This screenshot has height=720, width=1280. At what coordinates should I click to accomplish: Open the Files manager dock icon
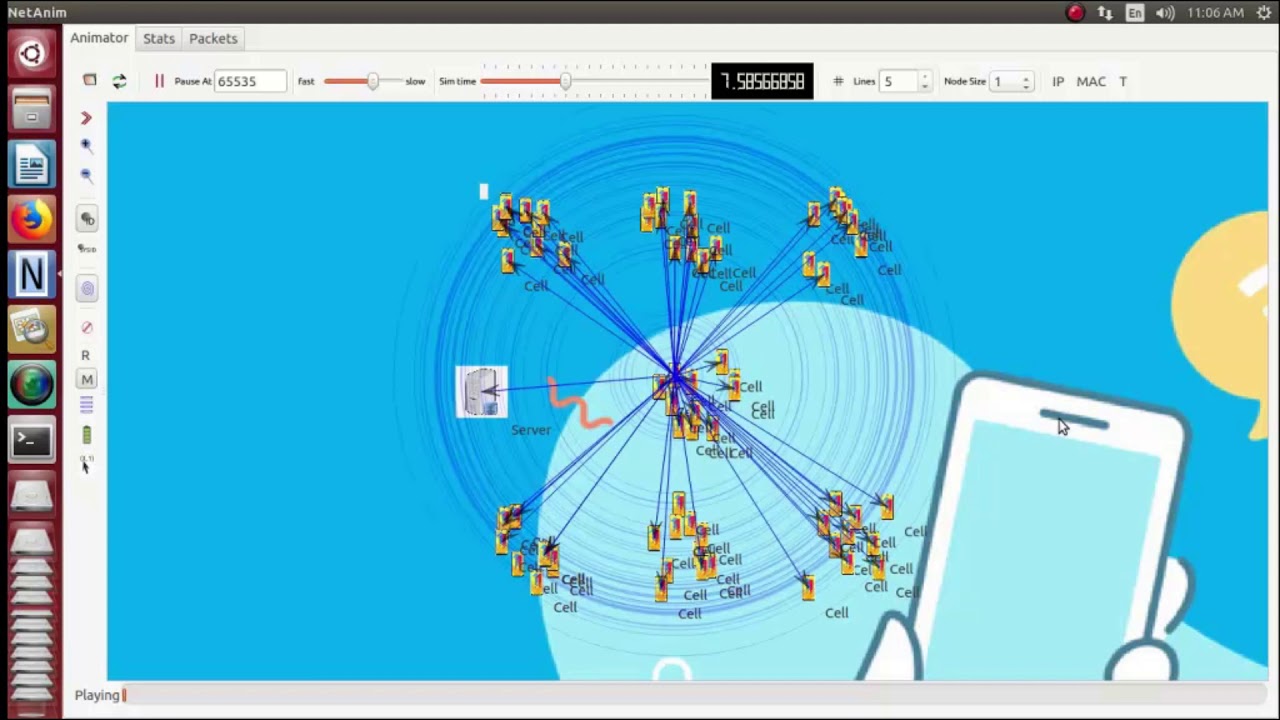31,109
